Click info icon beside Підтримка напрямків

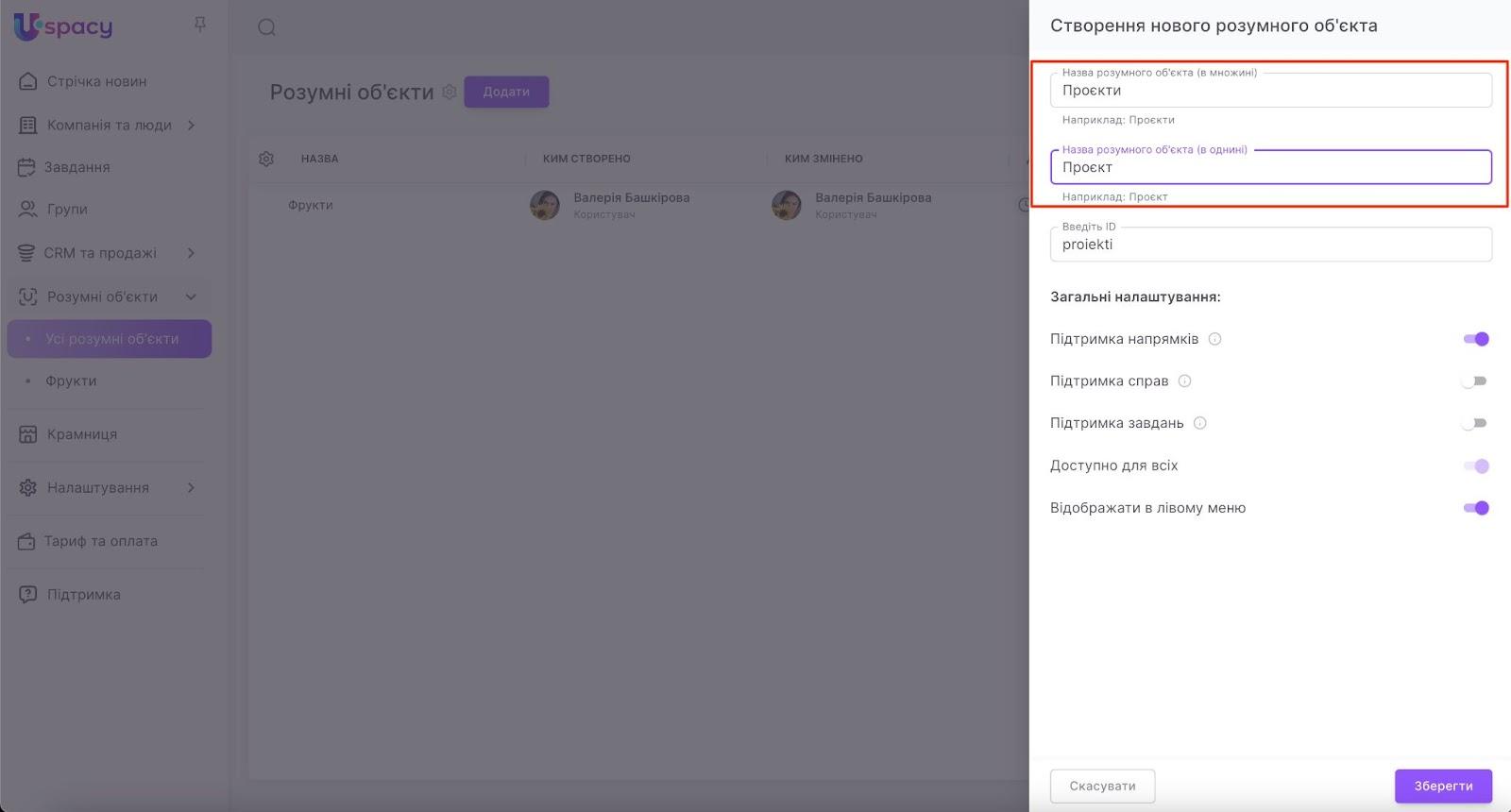click(x=1215, y=339)
